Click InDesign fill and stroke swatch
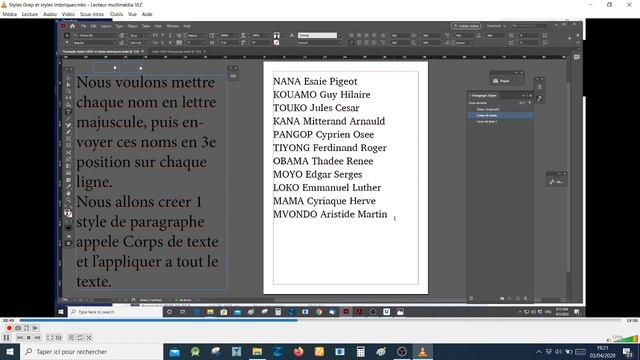This screenshot has height=360, width=640. pyautogui.click(x=68, y=213)
